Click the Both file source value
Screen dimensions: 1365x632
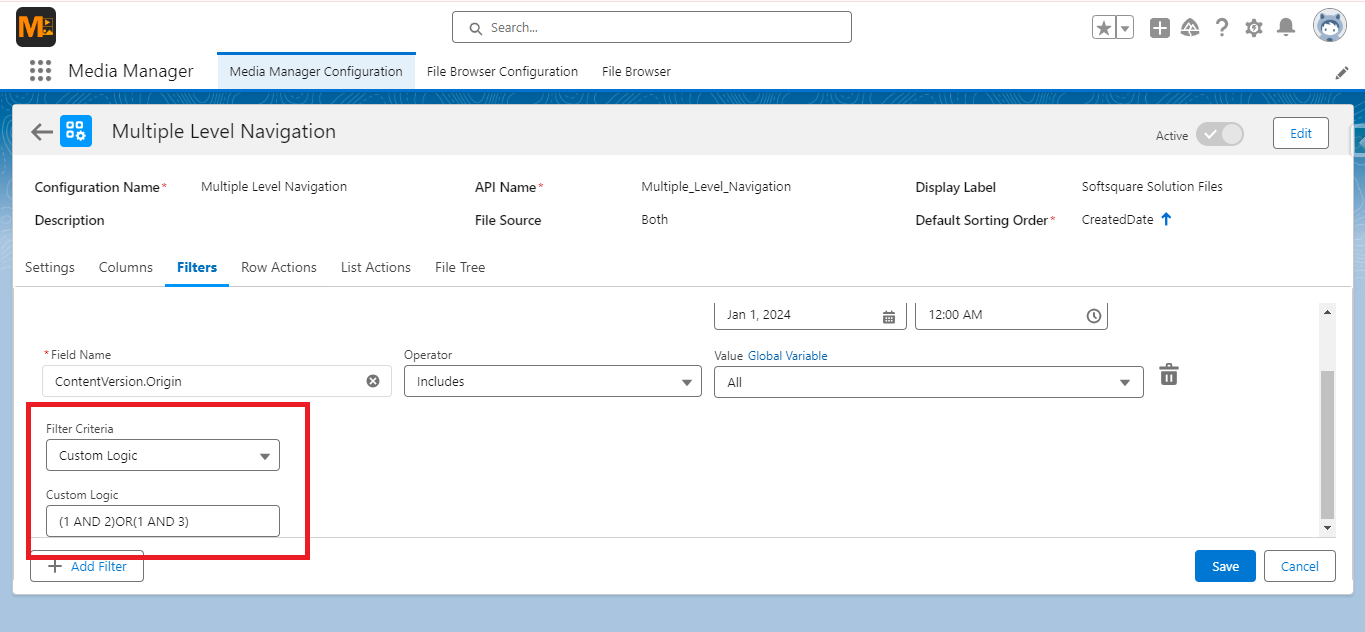click(655, 220)
